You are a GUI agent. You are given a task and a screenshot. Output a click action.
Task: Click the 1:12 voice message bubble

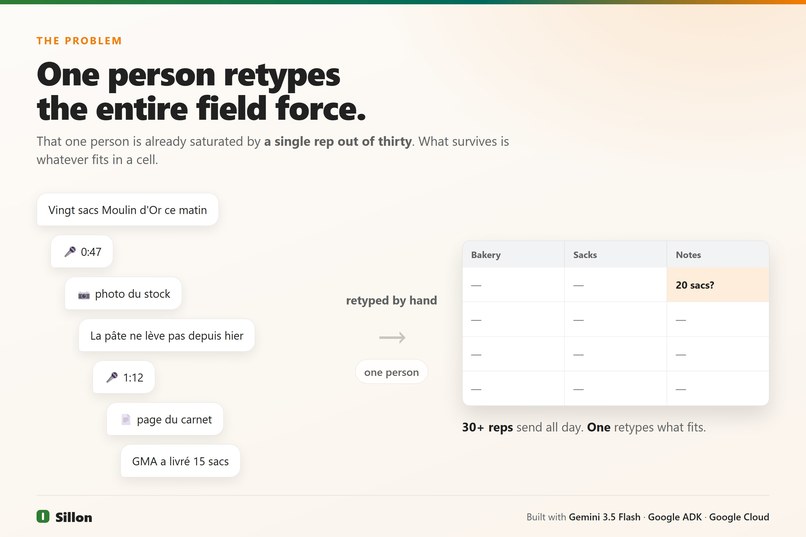pos(124,377)
